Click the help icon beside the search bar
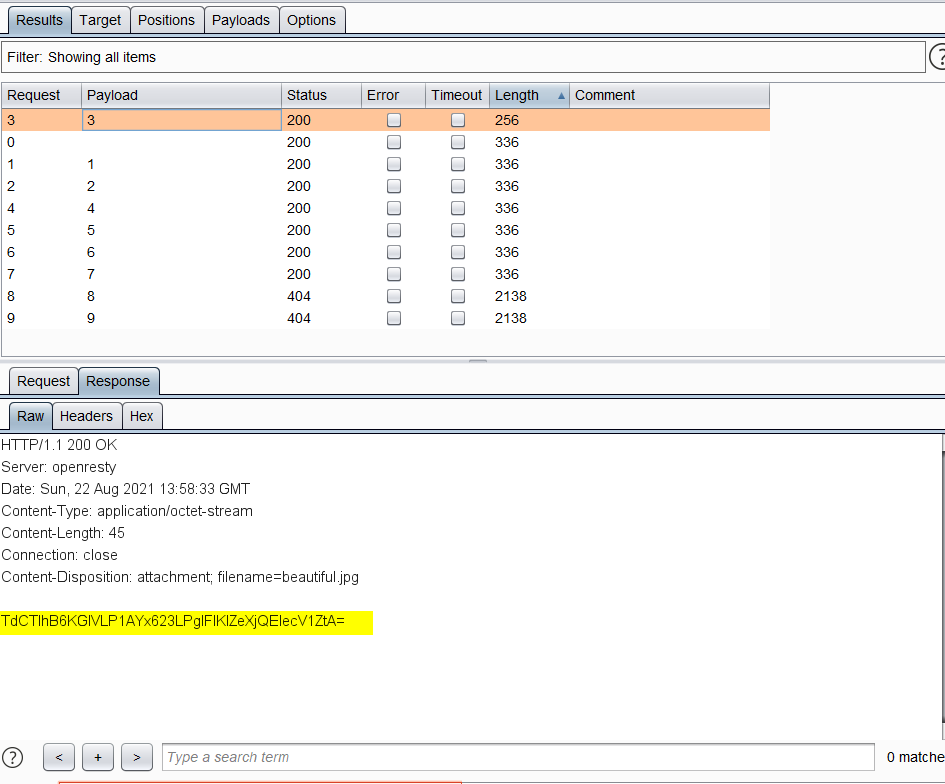This screenshot has width=945, height=784. [x=12, y=757]
